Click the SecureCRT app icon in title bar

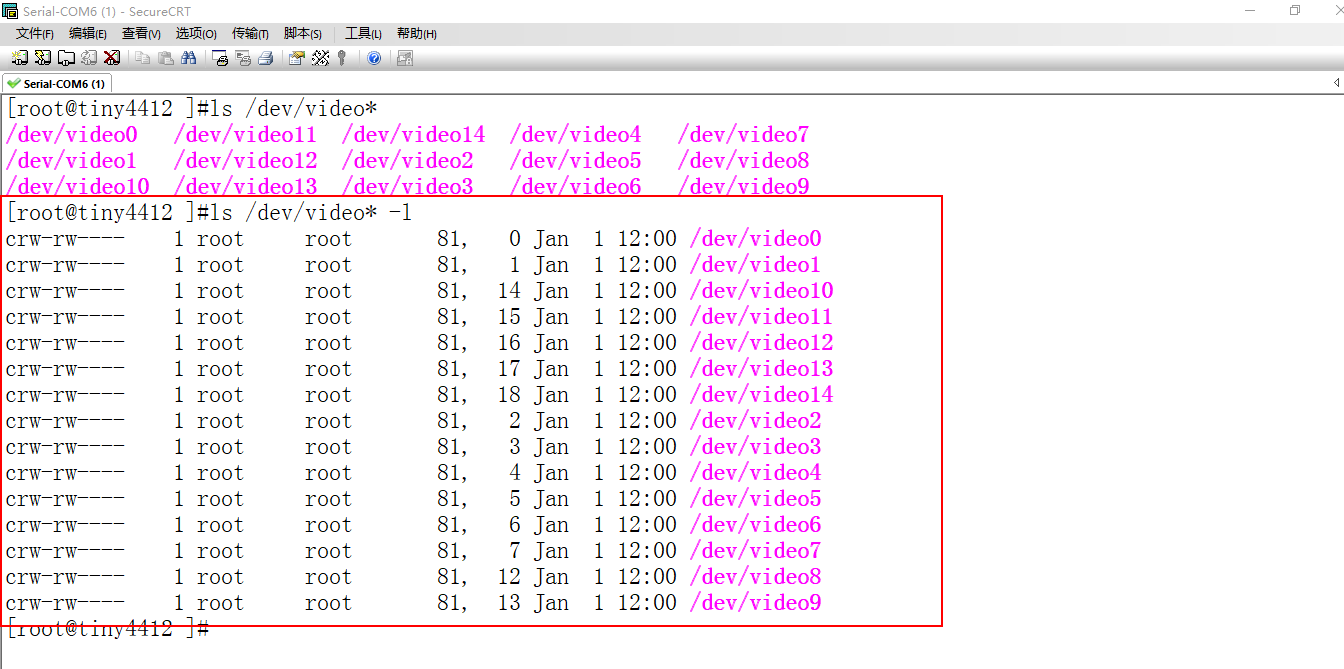(11, 10)
